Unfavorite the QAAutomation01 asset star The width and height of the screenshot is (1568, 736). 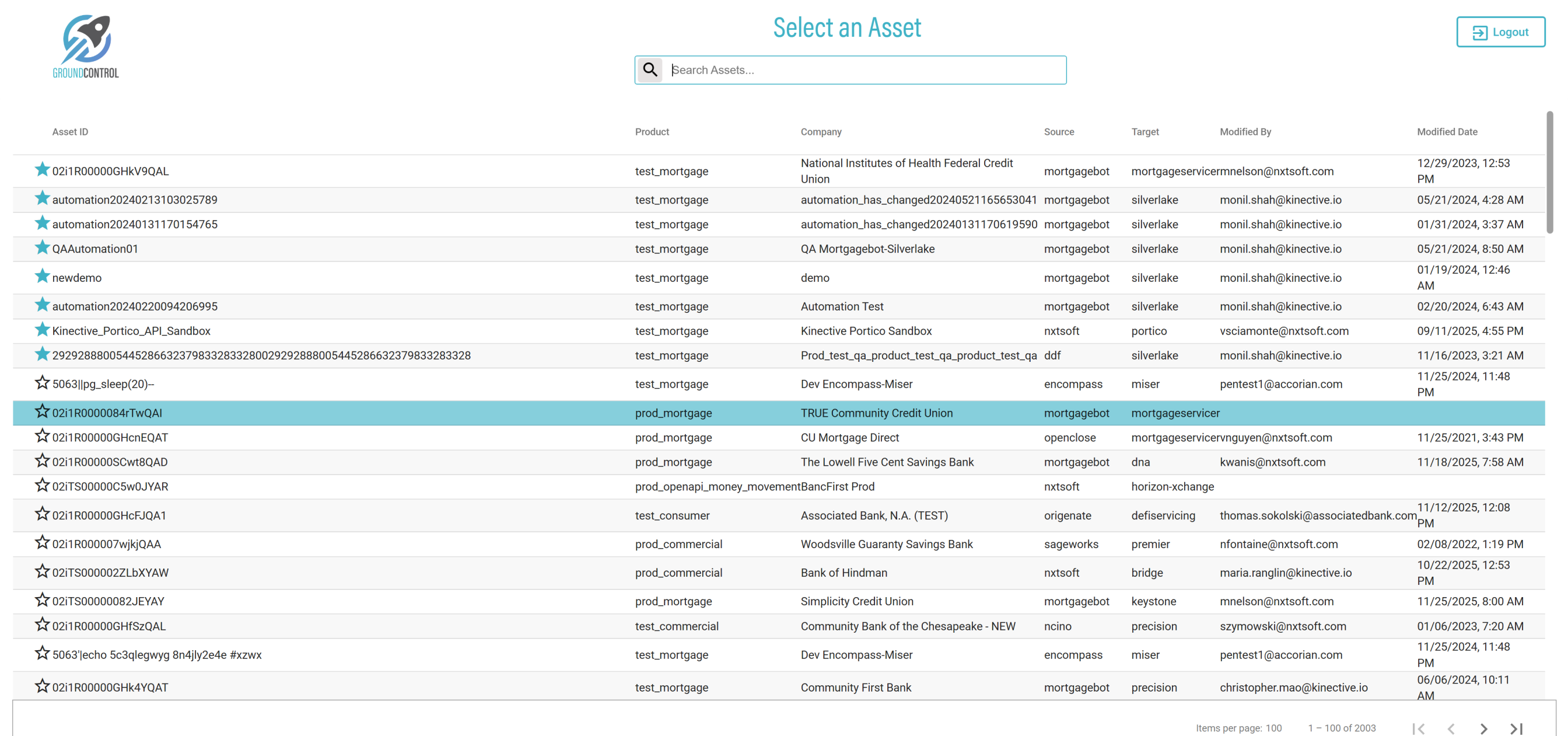[42, 248]
